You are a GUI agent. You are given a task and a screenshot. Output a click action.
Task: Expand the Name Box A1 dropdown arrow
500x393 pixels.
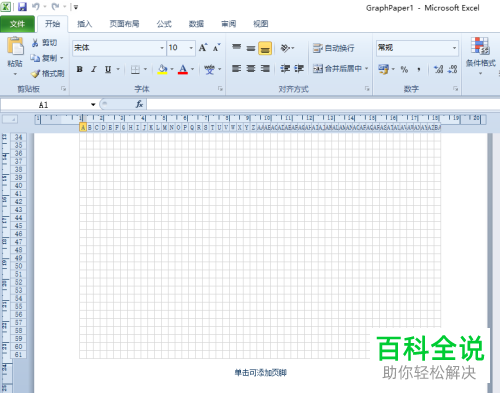pos(93,105)
